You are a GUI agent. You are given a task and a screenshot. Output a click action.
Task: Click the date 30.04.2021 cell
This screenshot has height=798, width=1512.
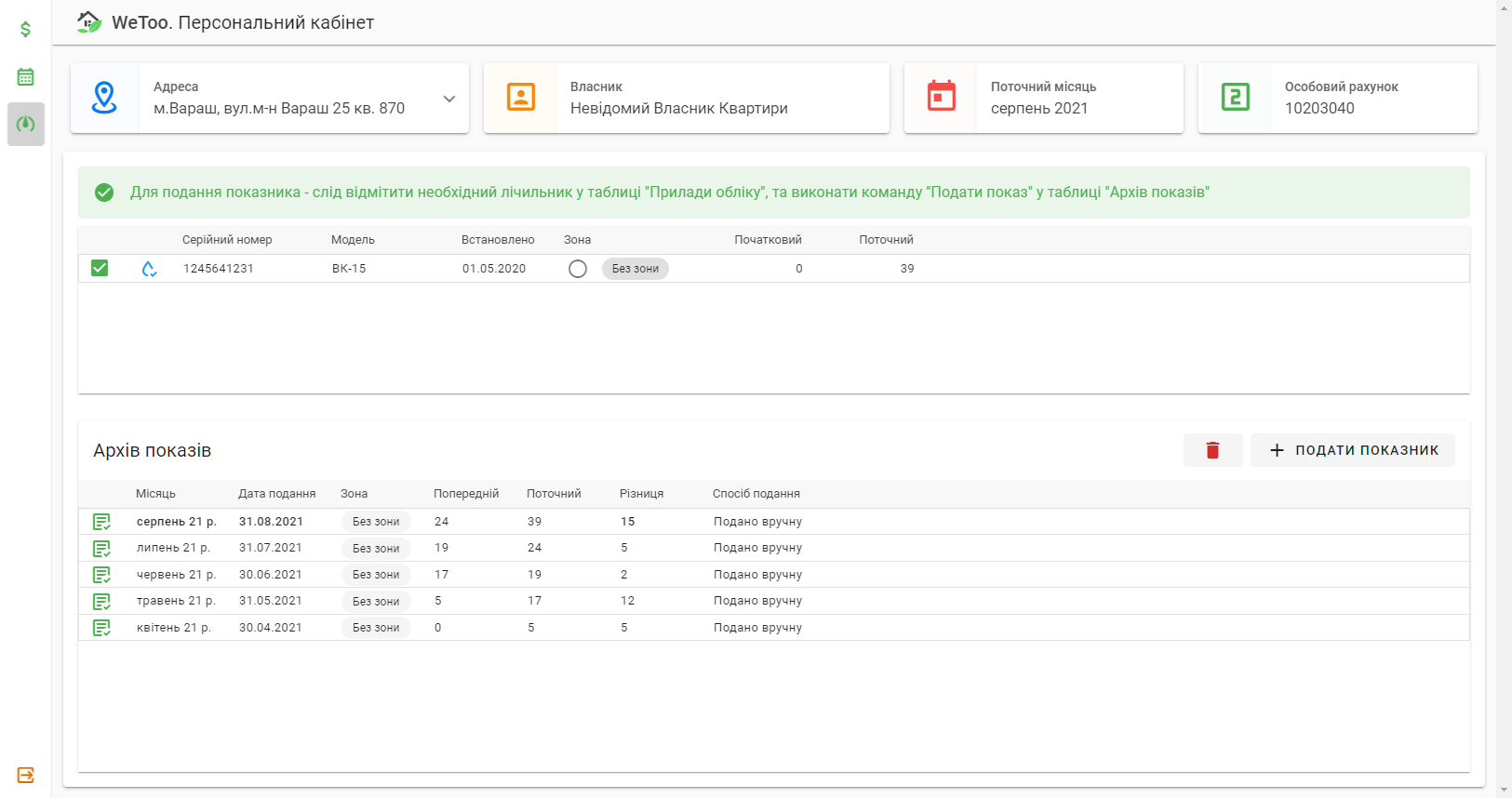pos(271,628)
